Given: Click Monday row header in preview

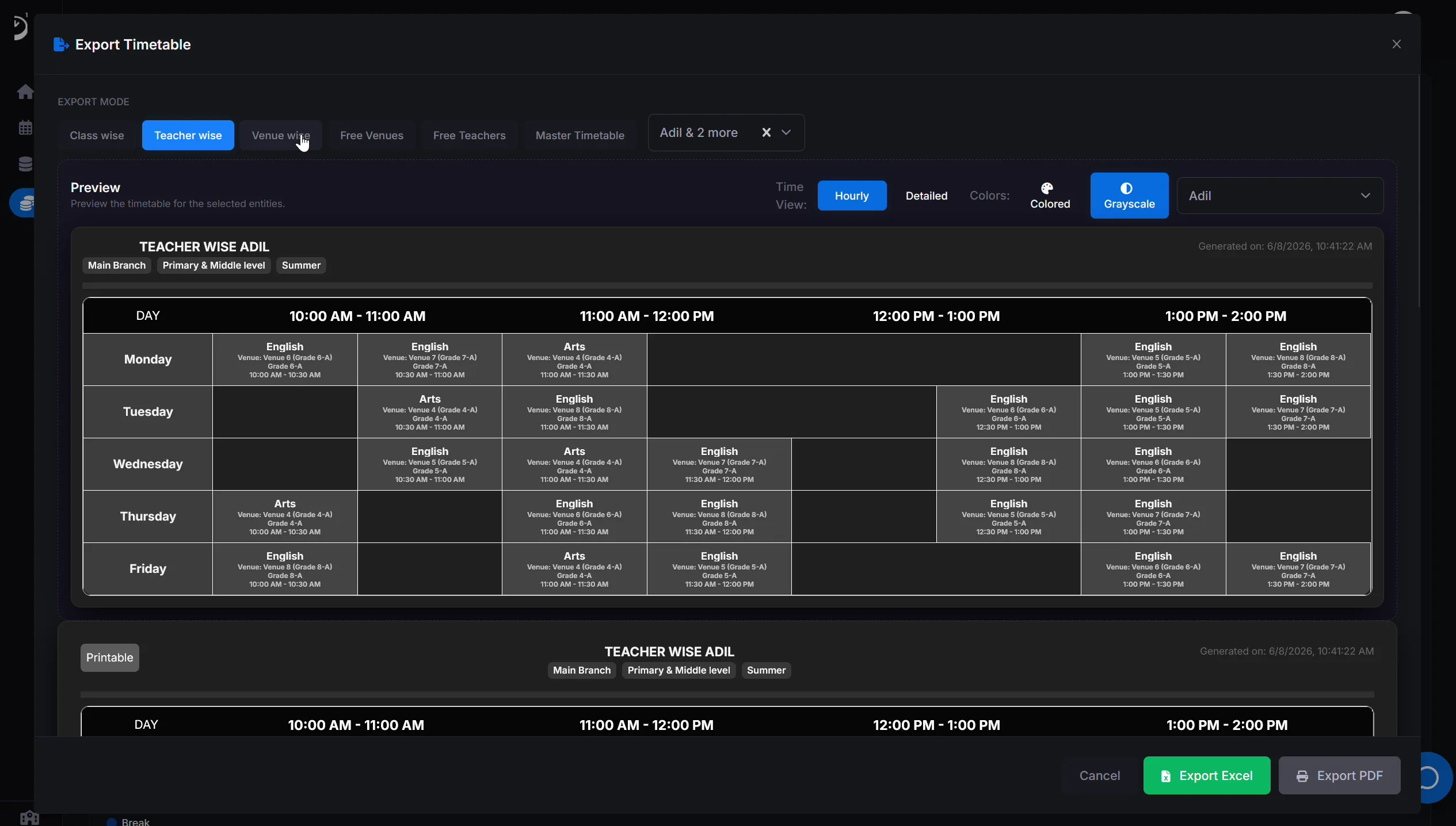Looking at the screenshot, I should (x=148, y=360).
